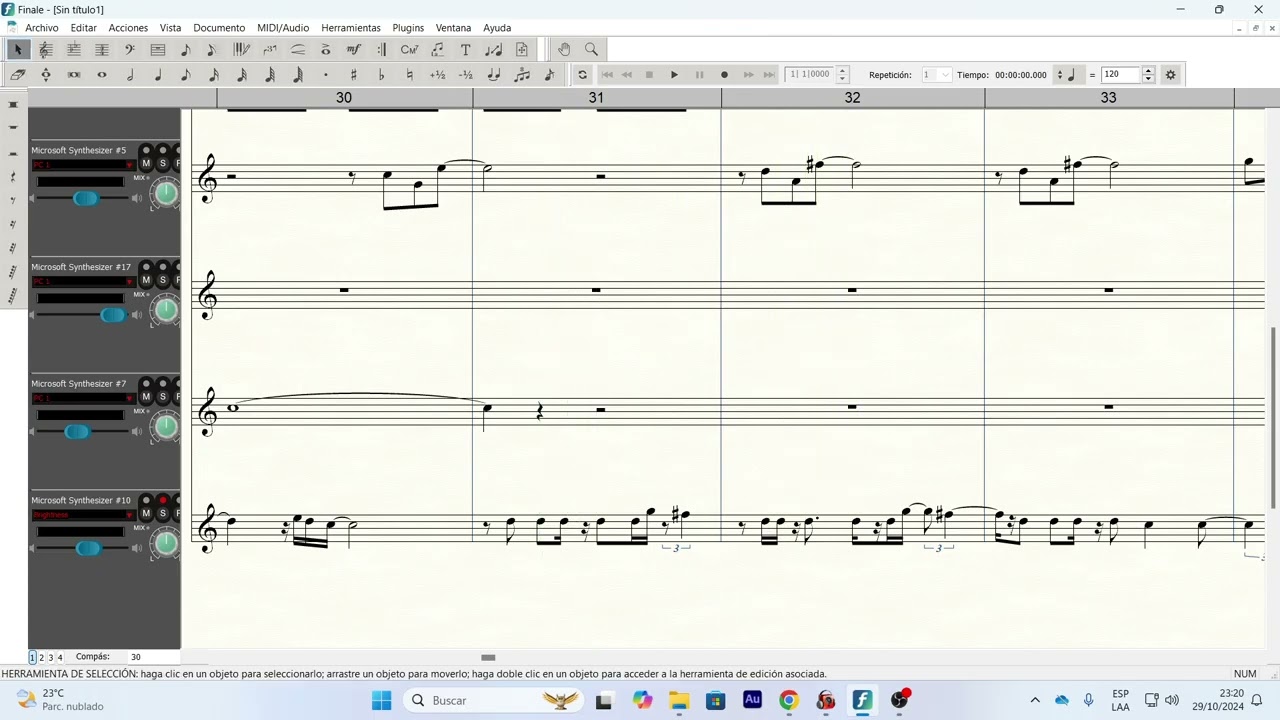This screenshot has height=720, width=1280.
Task: Solo Microsoft Synthesizer #10 track
Action: 163,514
